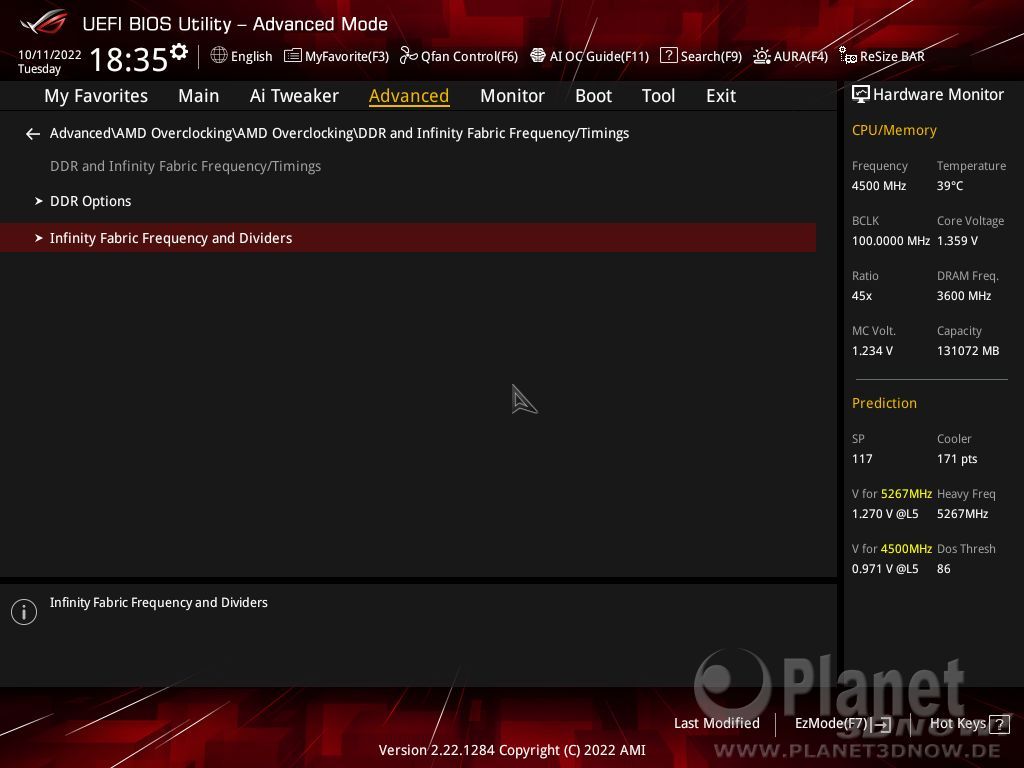Click the Hot Keys question mark icon
The height and width of the screenshot is (768, 1024).
999,724
